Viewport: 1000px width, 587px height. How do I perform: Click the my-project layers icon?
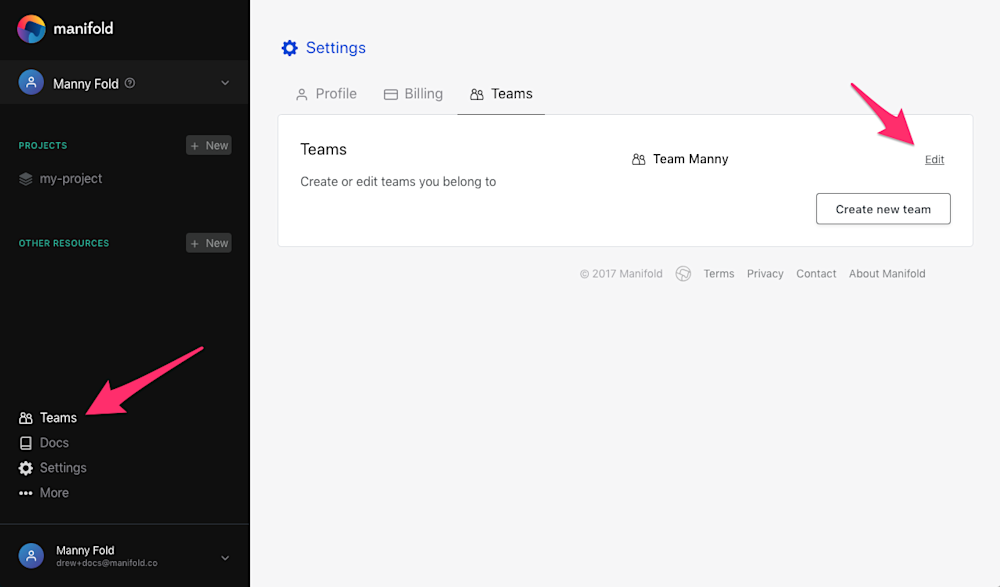26,179
